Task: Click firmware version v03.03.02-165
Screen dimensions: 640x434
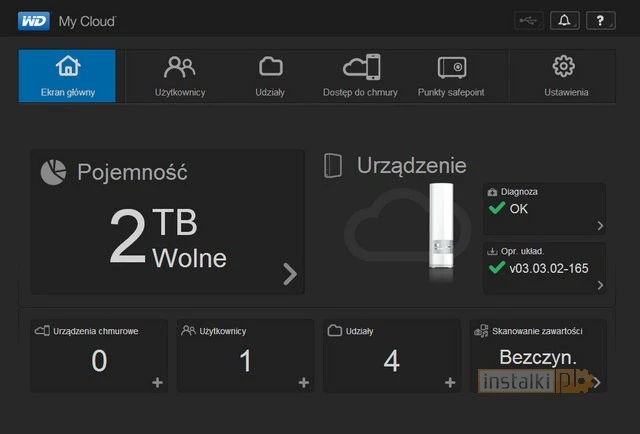Action: point(549,268)
